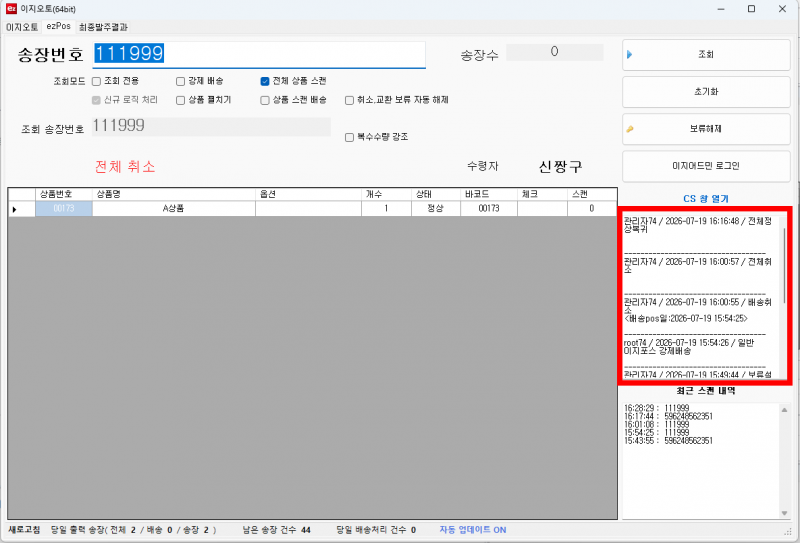Click the barcode cell 00173
This screenshot has width=800, height=543.
[489, 209]
